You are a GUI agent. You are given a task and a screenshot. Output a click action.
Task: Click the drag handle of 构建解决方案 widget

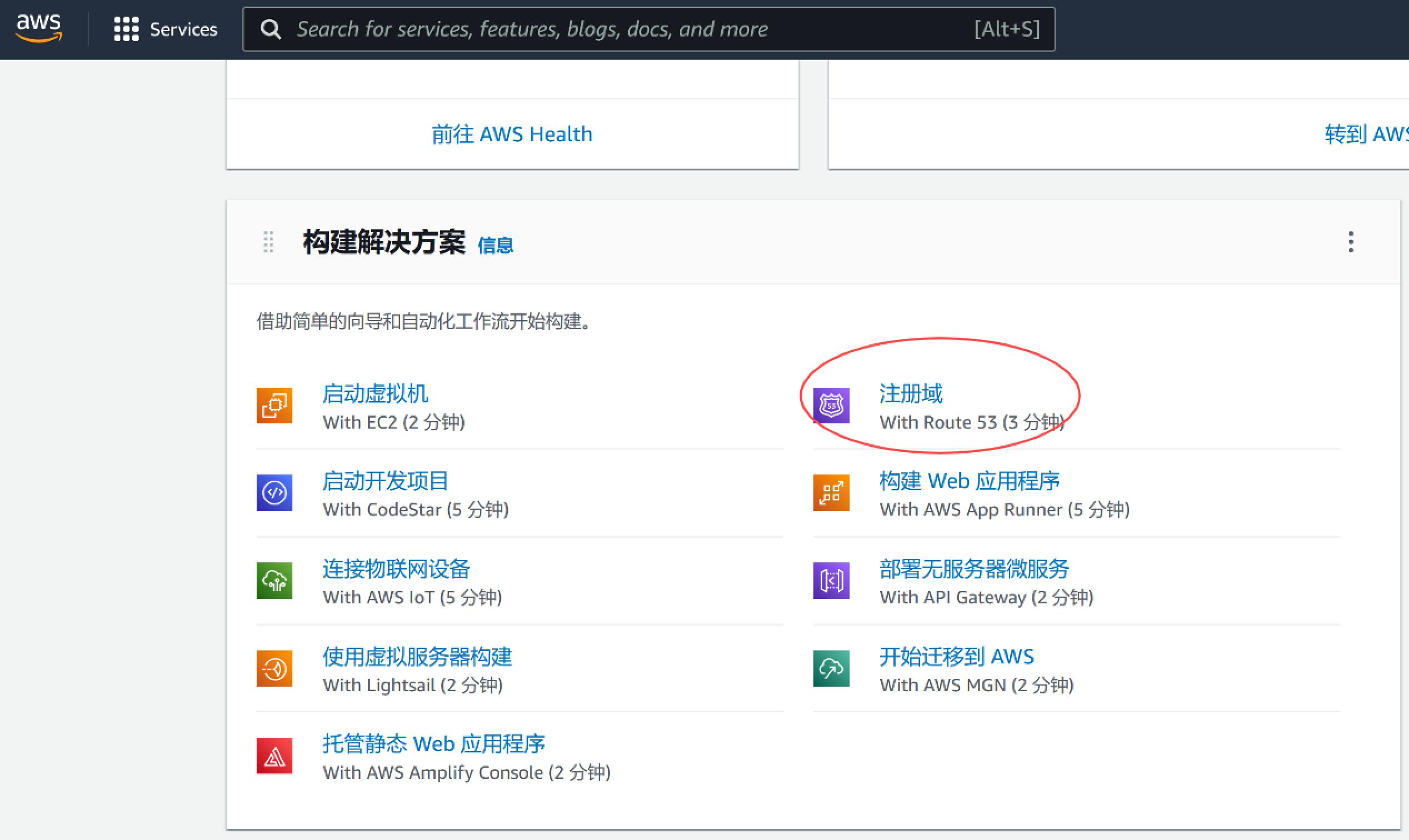coord(269,242)
